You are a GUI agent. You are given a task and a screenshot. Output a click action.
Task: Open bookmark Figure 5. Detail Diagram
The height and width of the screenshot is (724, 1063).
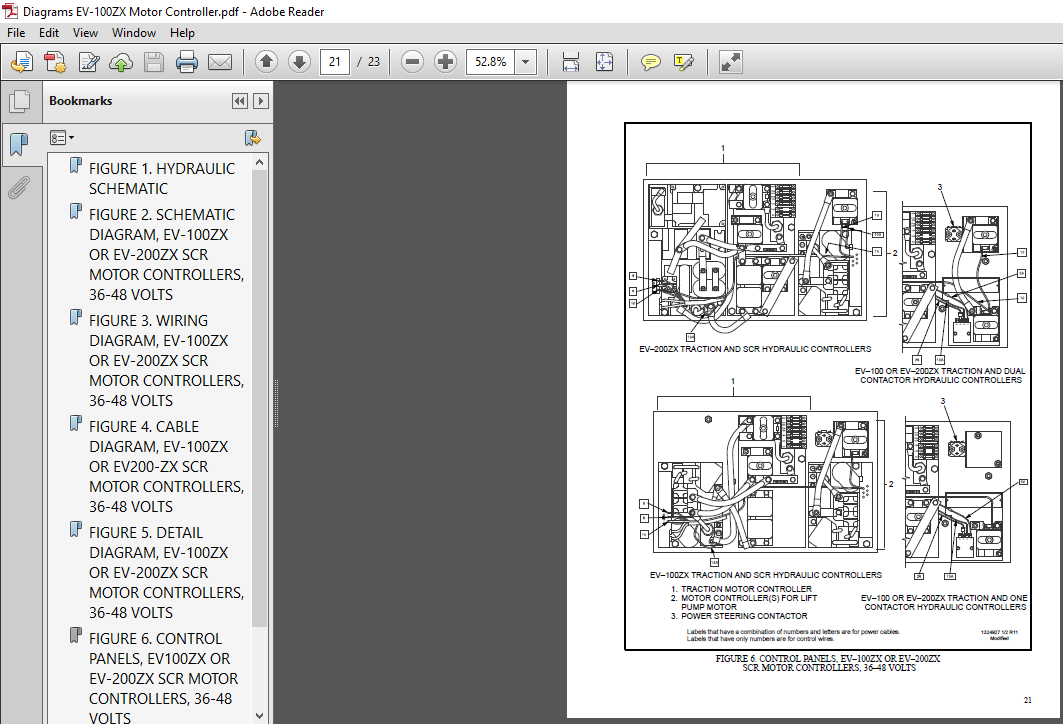click(166, 573)
